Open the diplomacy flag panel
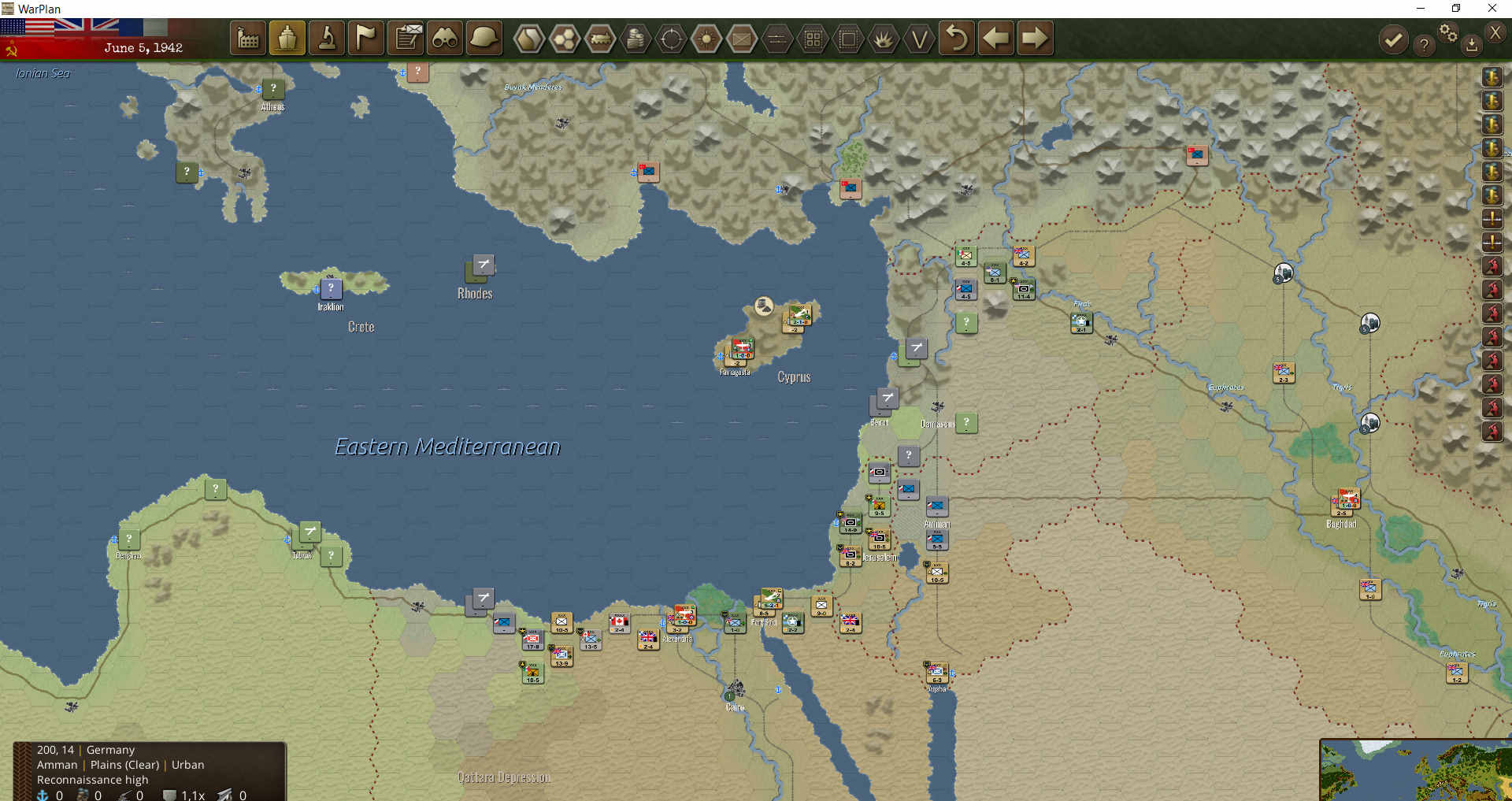The image size is (1512, 801). pyautogui.click(x=366, y=38)
